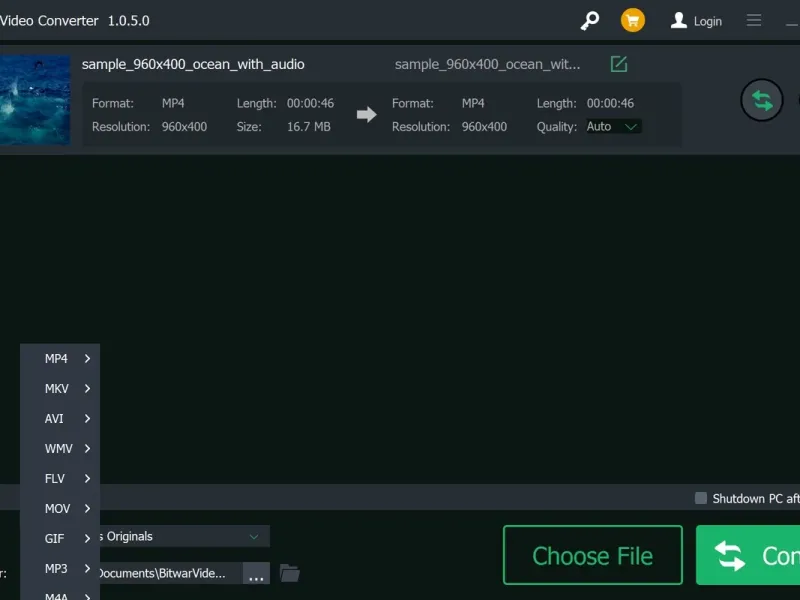800x600 pixels.
Task: Click the Login user icon
Action: coord(679,20)
